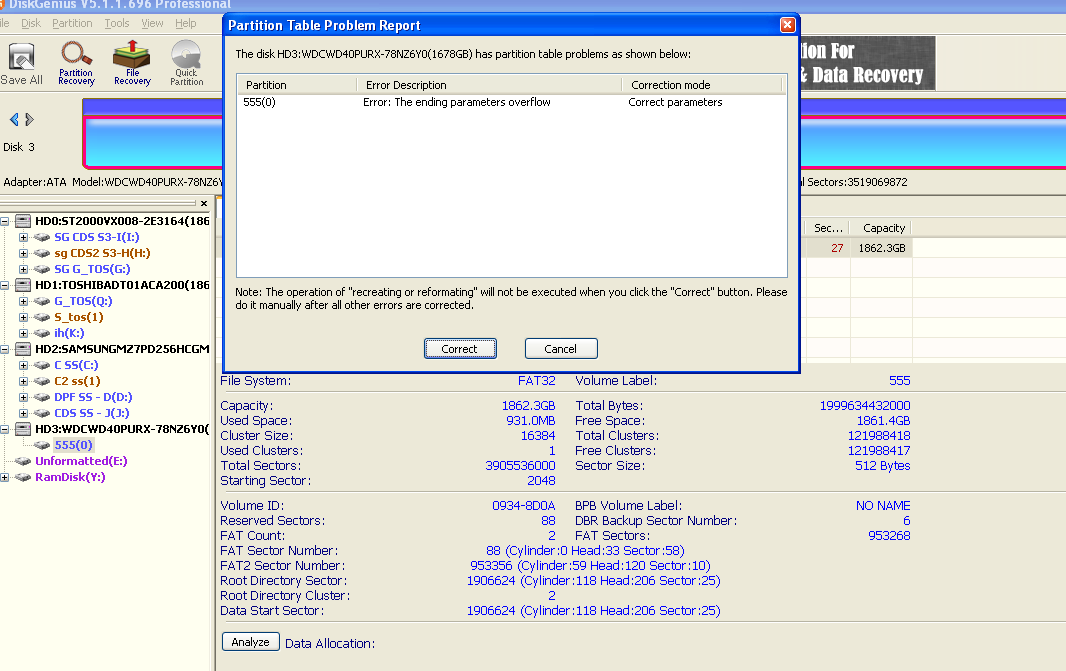Launch the File Recovery tool

[131, 62]
